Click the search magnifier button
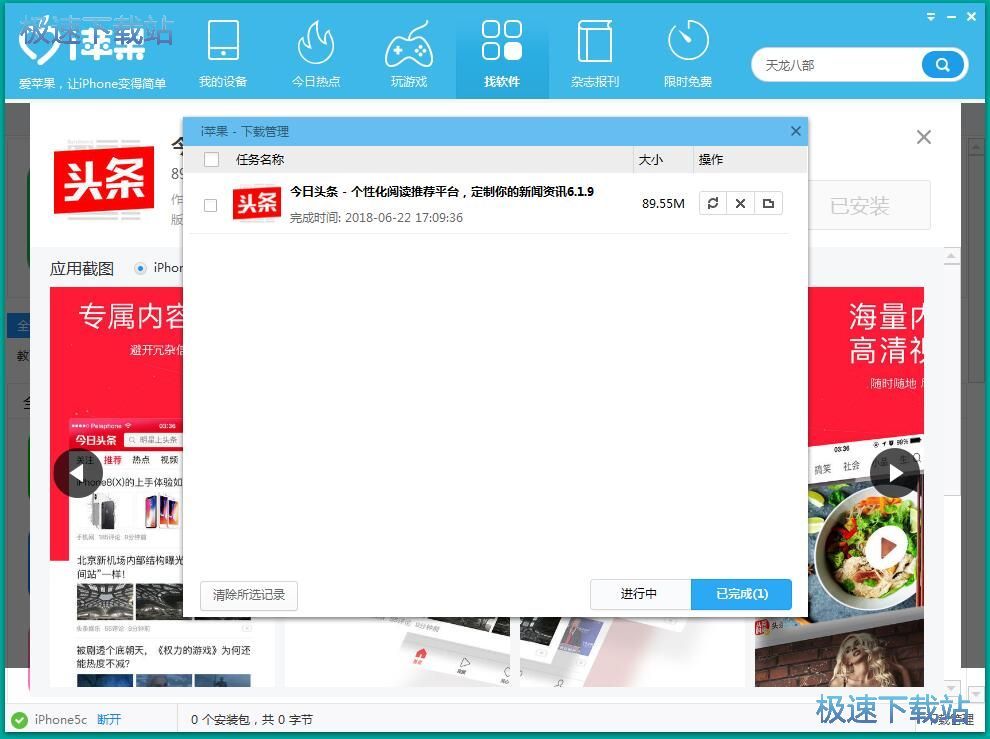Image resolution: width=990 pixels, height=739 pixels. coord(943,65)
